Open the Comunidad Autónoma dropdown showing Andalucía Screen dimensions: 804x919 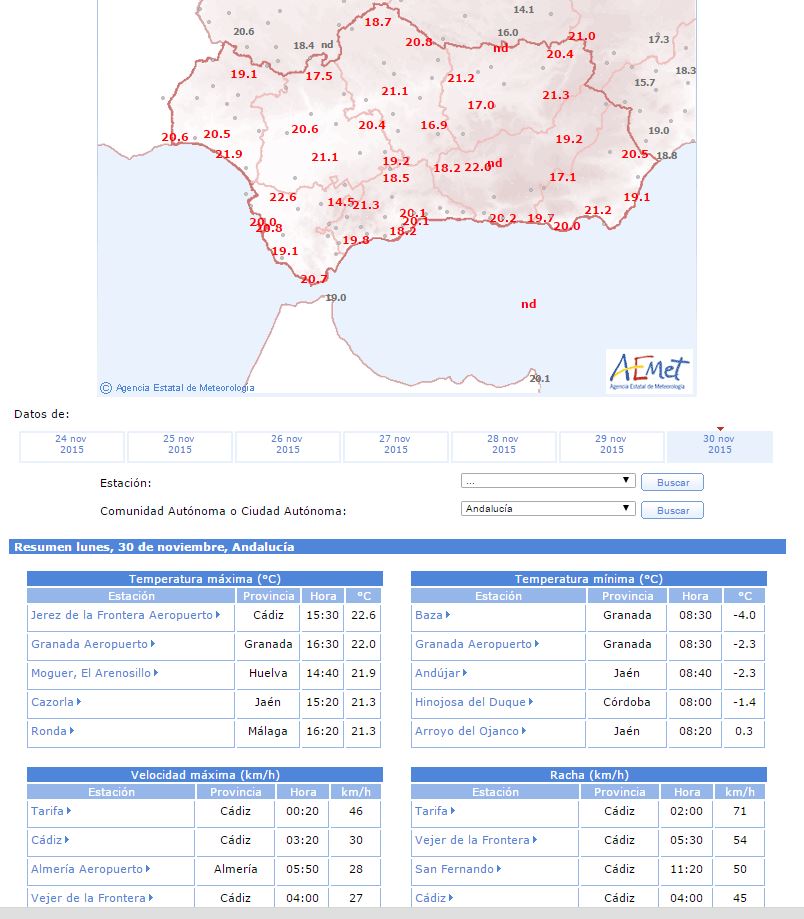(x=548, y=509)
